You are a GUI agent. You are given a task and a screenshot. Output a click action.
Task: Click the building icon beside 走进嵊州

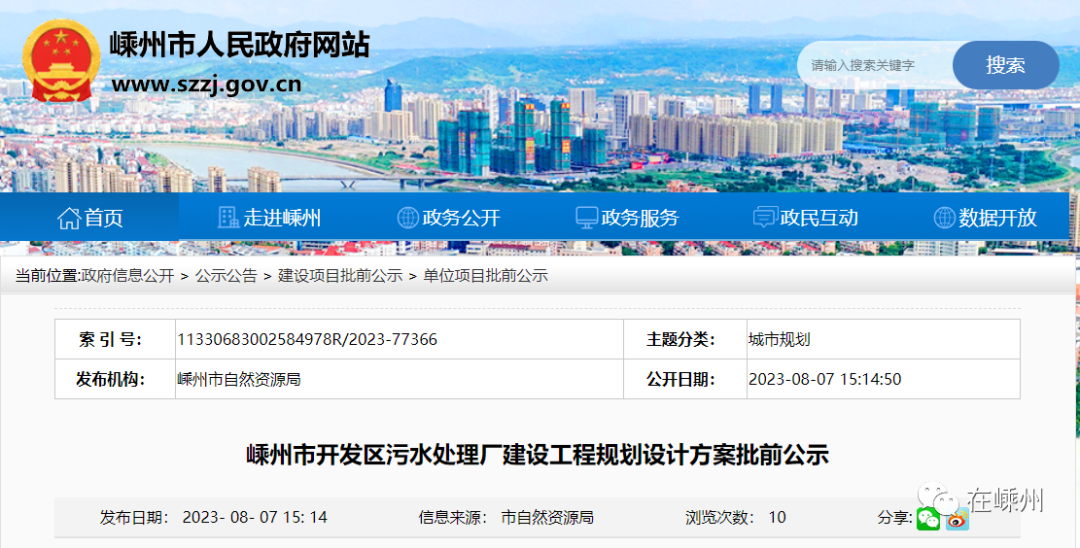coord(228,218)
